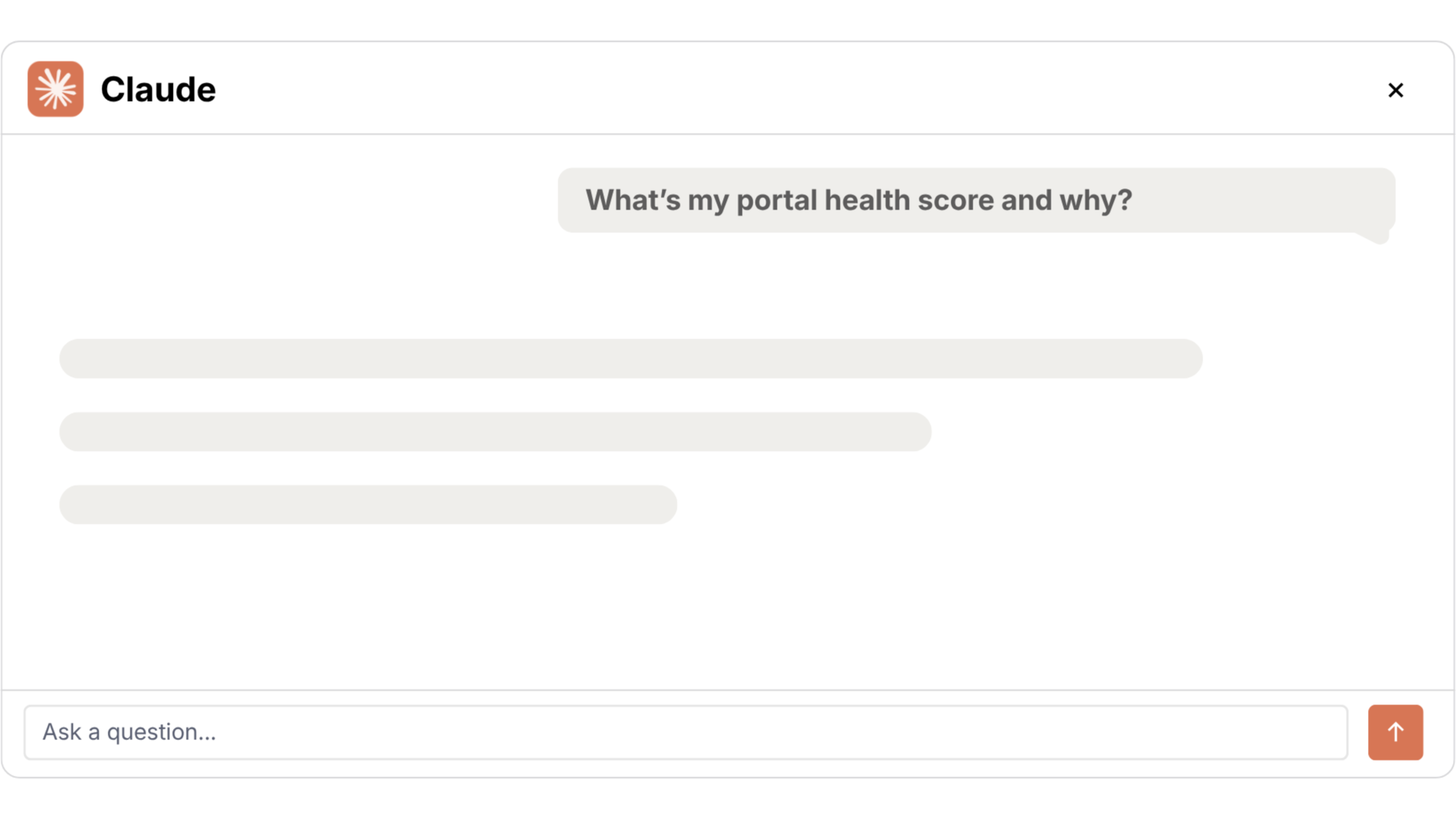Click the "Claude" title text in header
This screenshot has height=819, width=1456.
158,90
